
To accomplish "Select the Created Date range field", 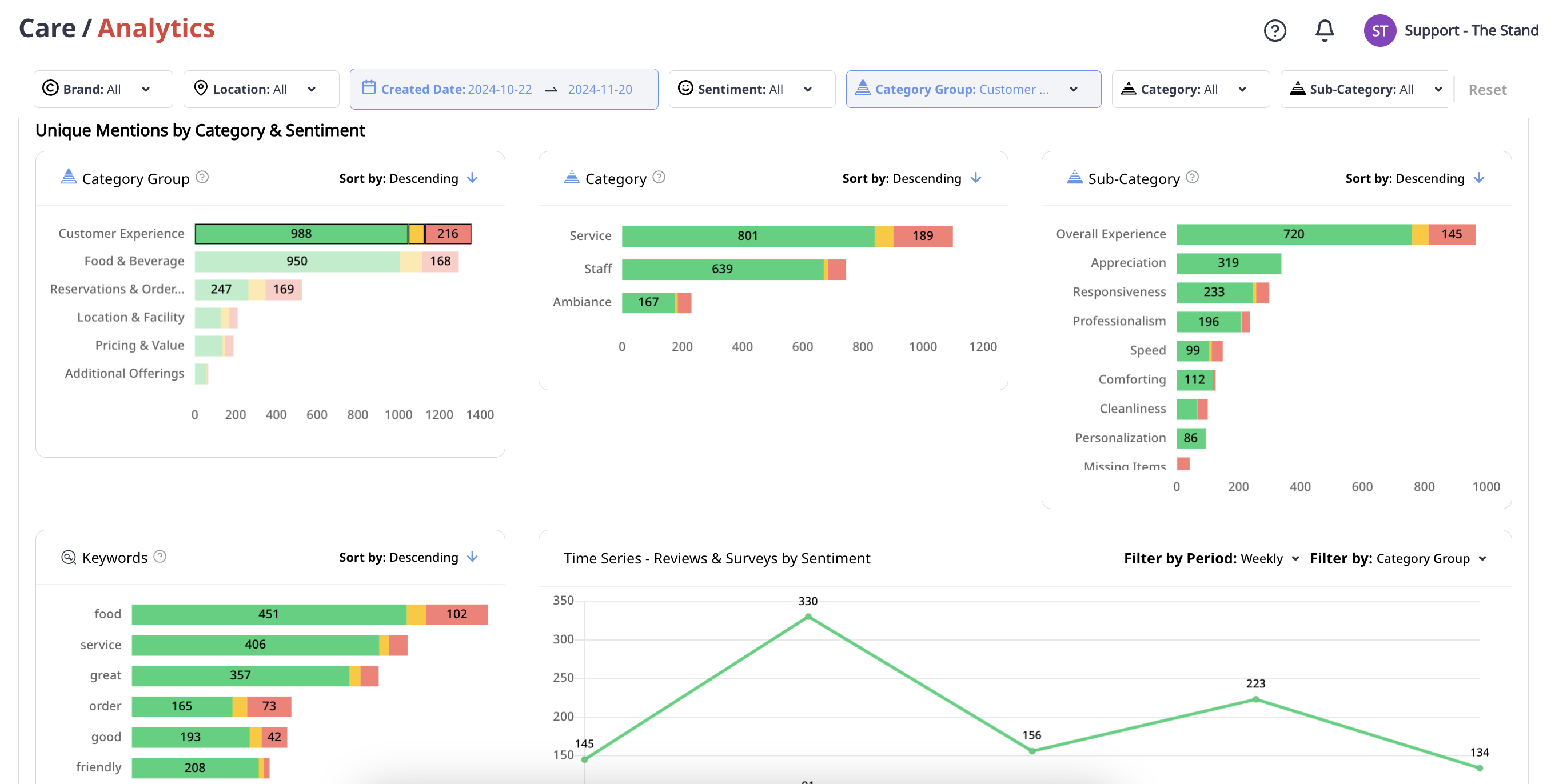I will (504, 89).
